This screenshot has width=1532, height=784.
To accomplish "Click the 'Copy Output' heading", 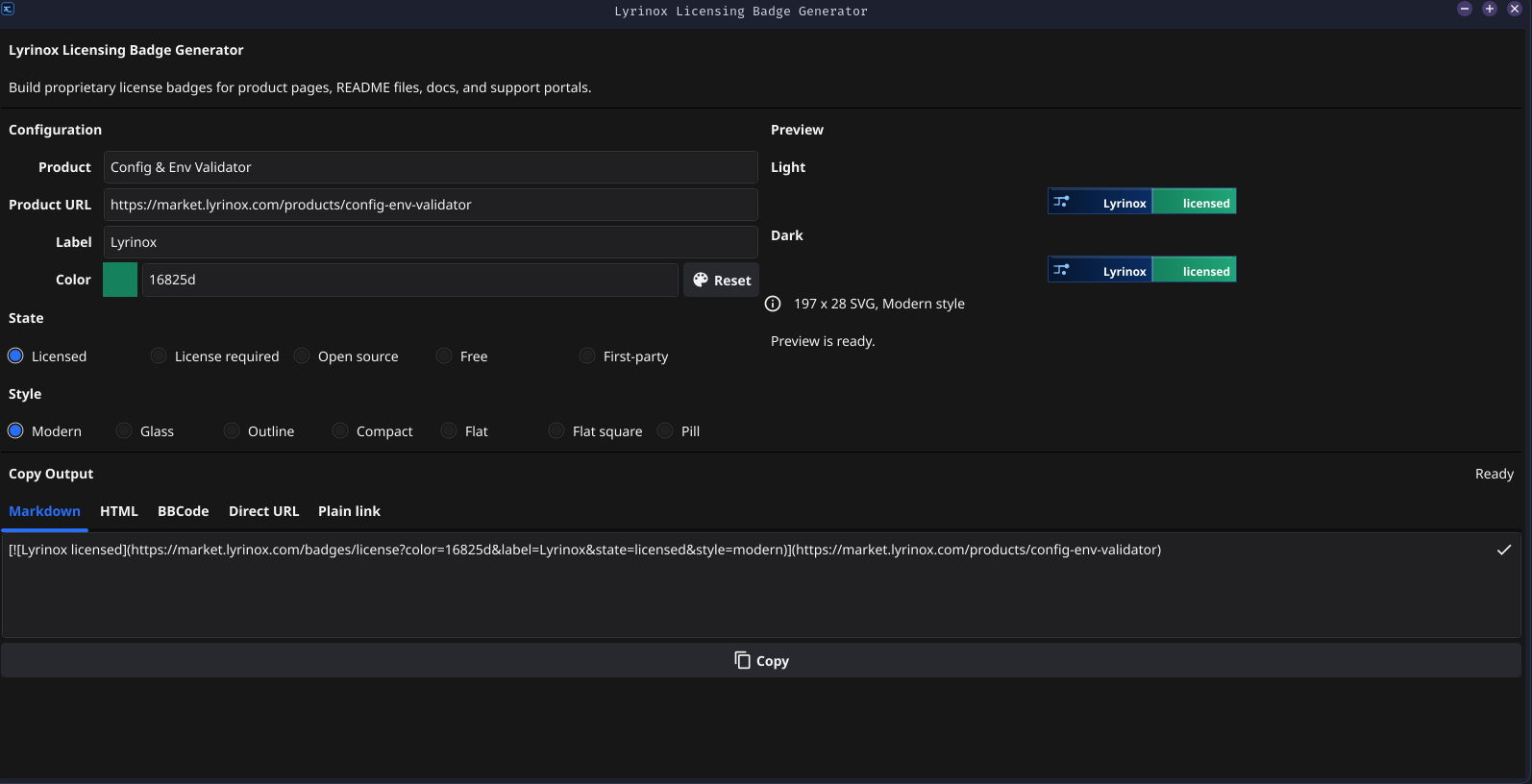I will pos(51,474).
